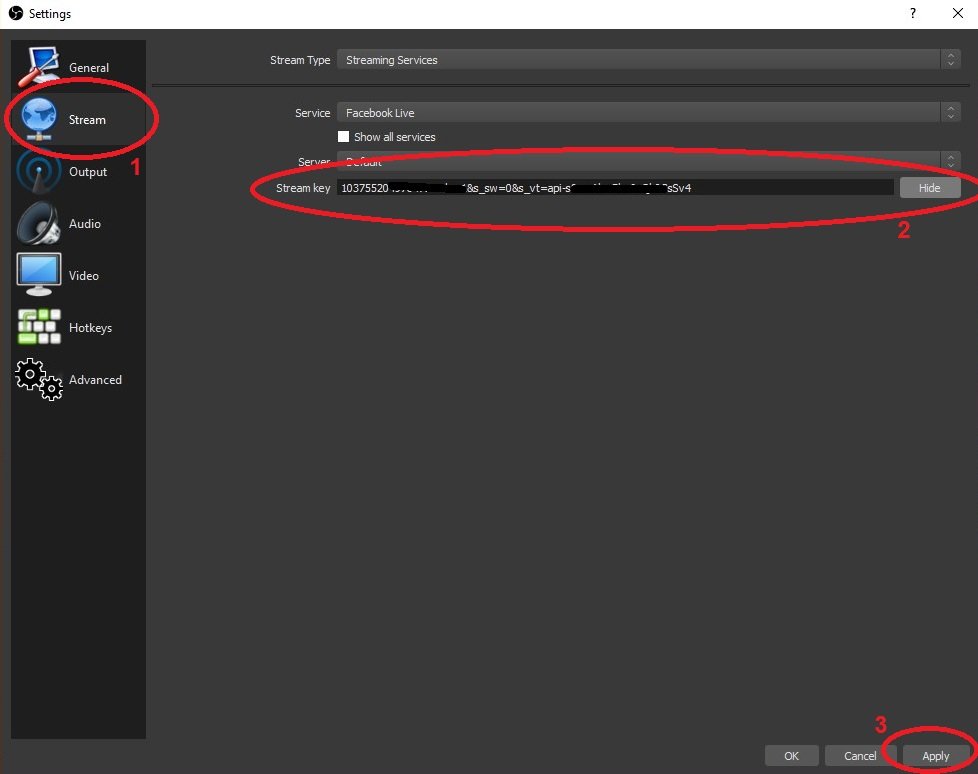Click the OBS logo in the title bar
This screenshot has width=978, height=774.
click(x=15, y=13)
